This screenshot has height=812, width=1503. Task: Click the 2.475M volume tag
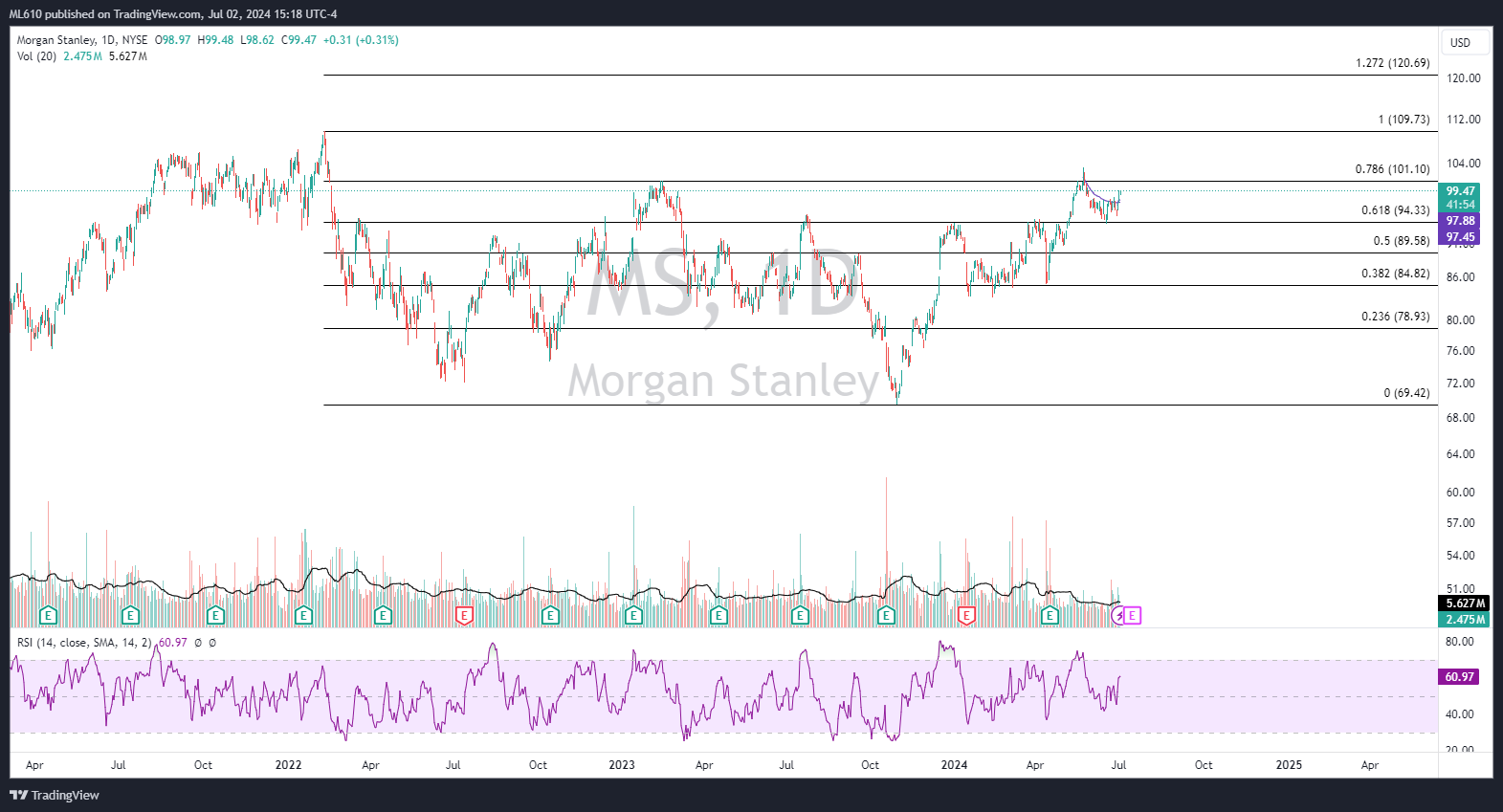click(x=1465, y=620)
